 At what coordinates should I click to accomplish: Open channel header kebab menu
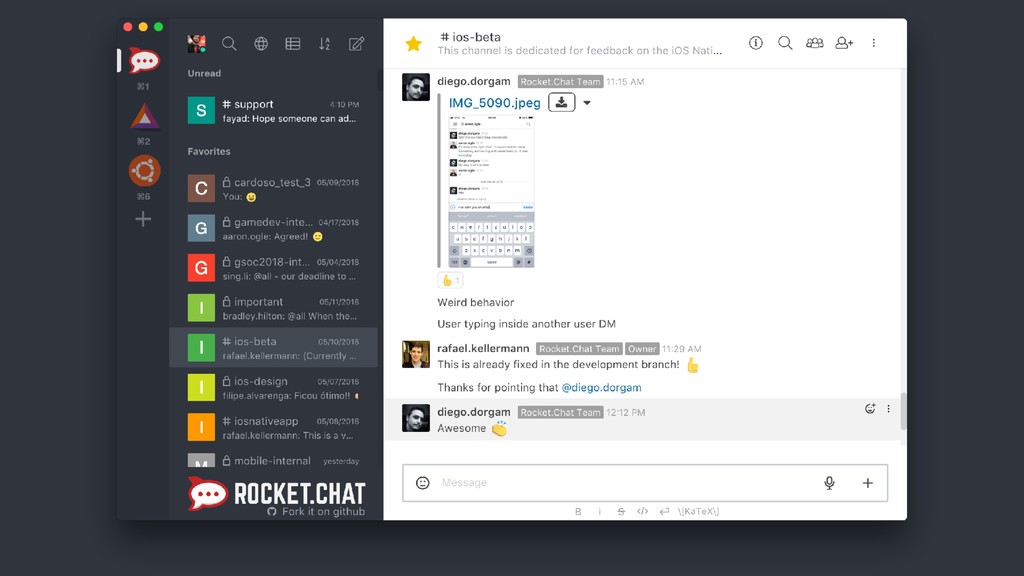[874, 43]
